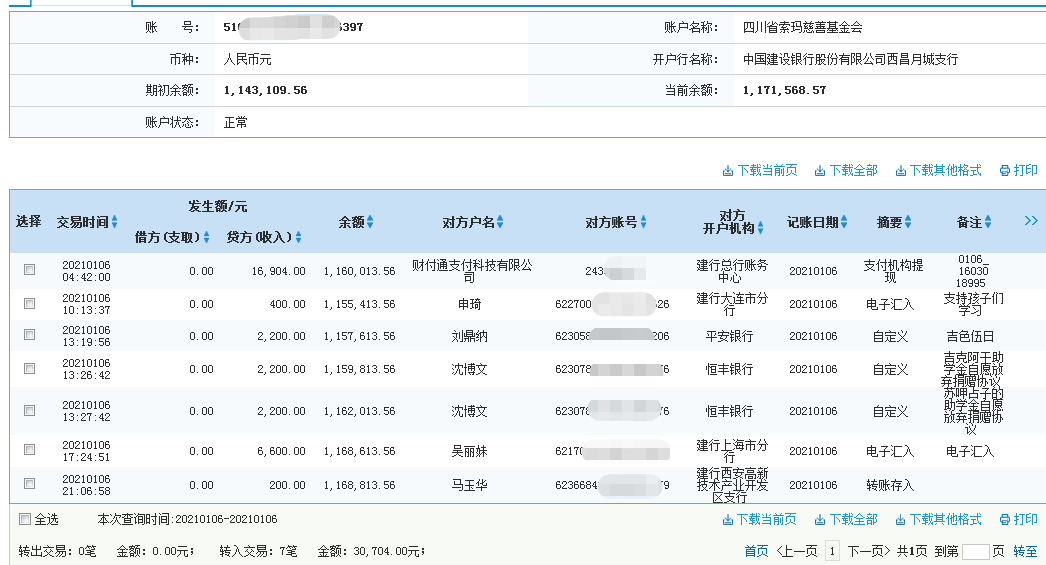
Task: Check the row for 吴丽妹 transaction
Action: pos(29,450)
